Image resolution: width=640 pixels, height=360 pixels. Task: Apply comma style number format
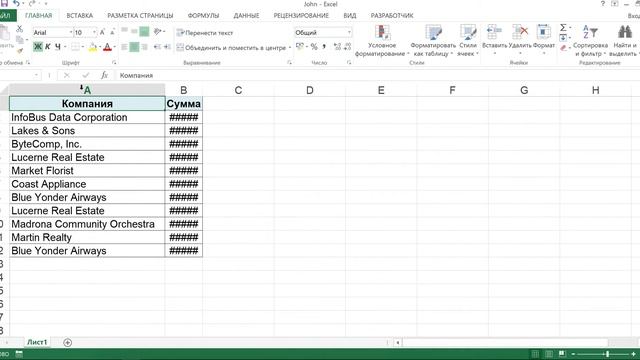tap(324, 47)
